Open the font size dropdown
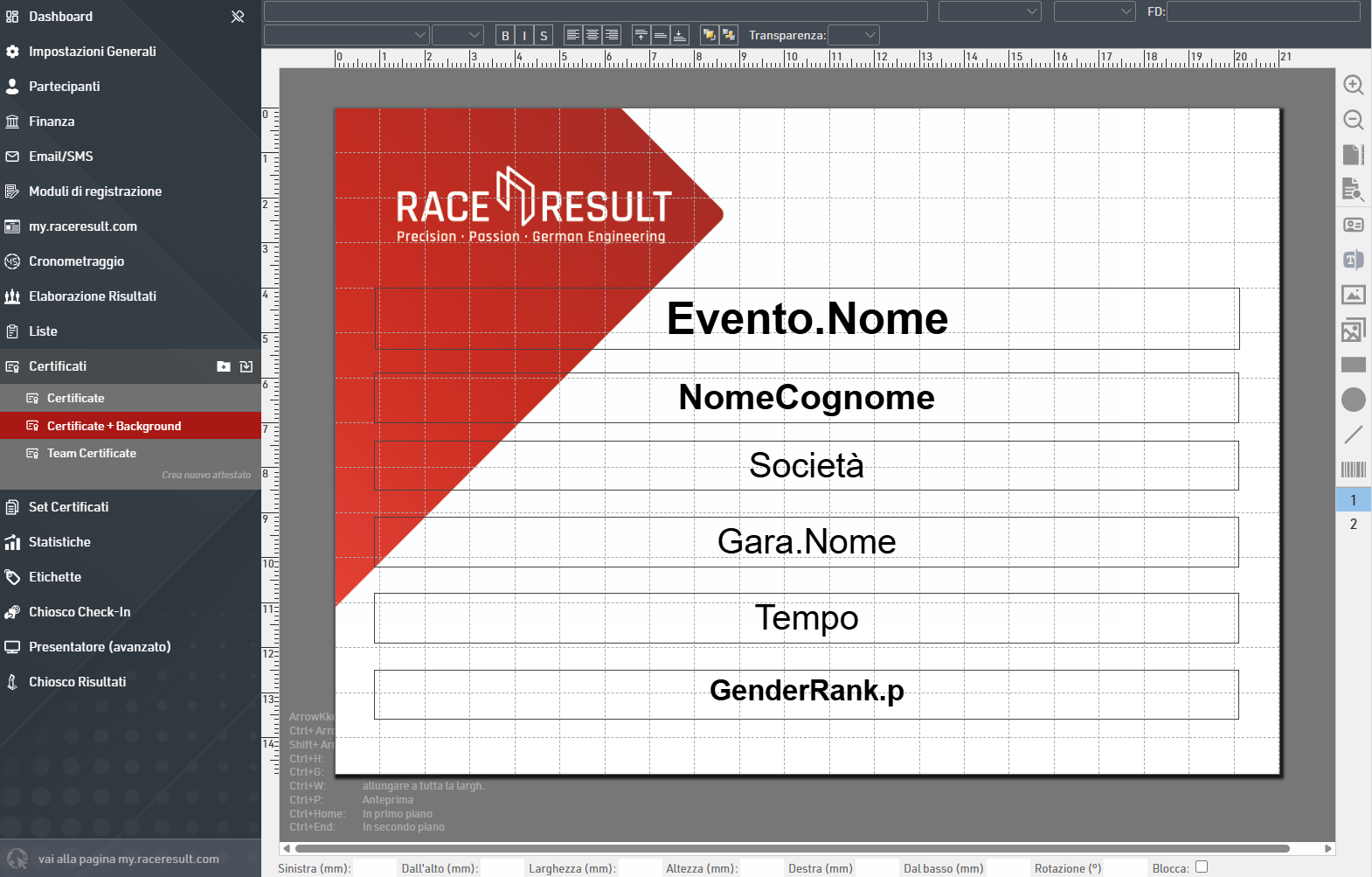The image size is (1372, 877). tap(457, 35)
